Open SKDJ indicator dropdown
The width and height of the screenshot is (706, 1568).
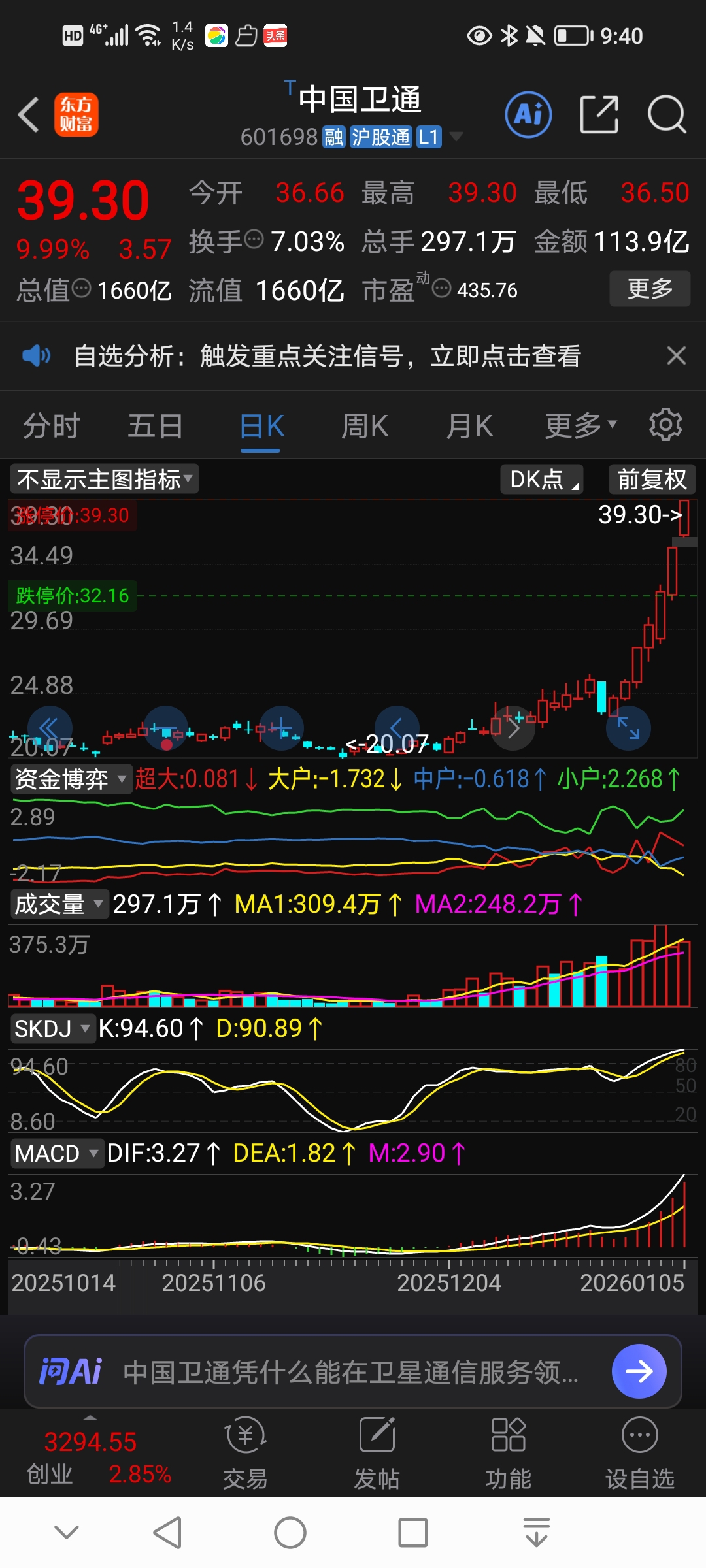click(52, 1028)
